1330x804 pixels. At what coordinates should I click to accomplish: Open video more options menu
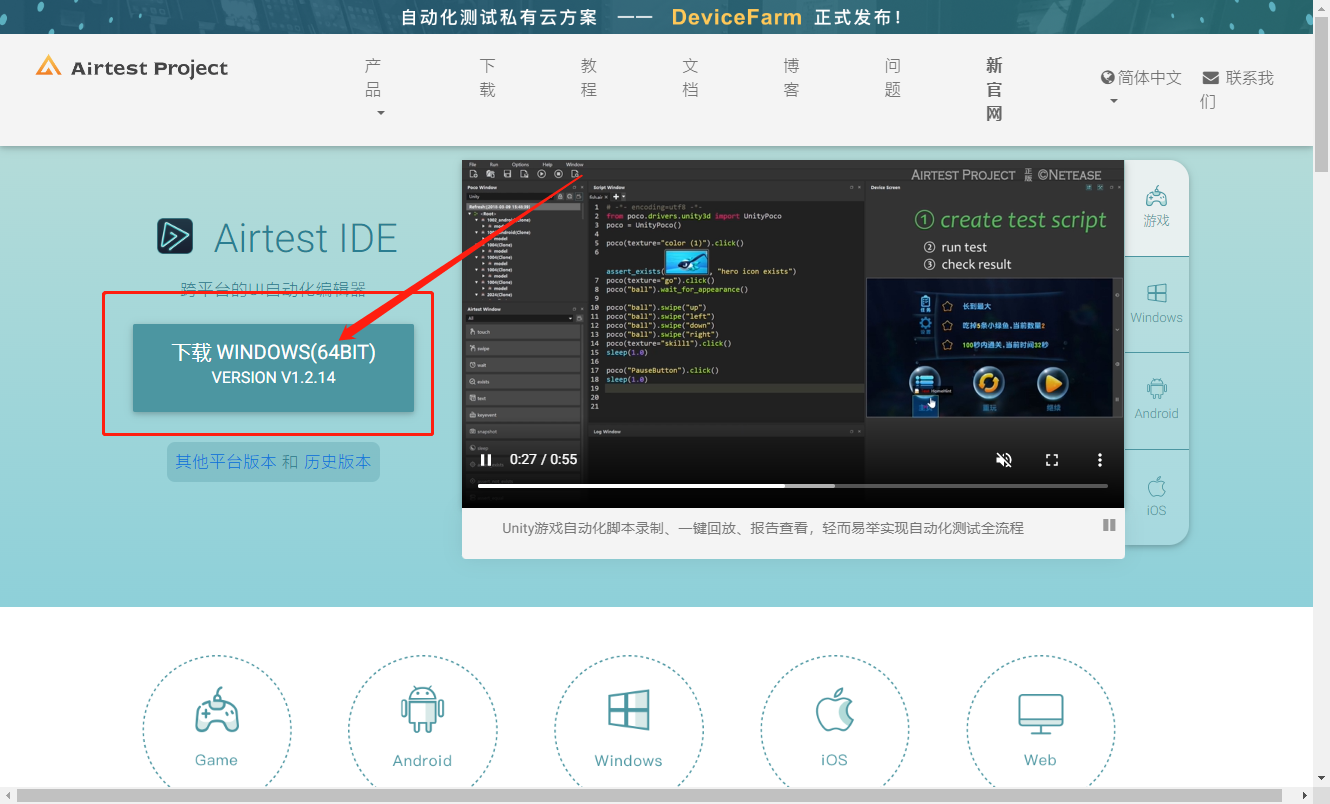click(1100, 460)
